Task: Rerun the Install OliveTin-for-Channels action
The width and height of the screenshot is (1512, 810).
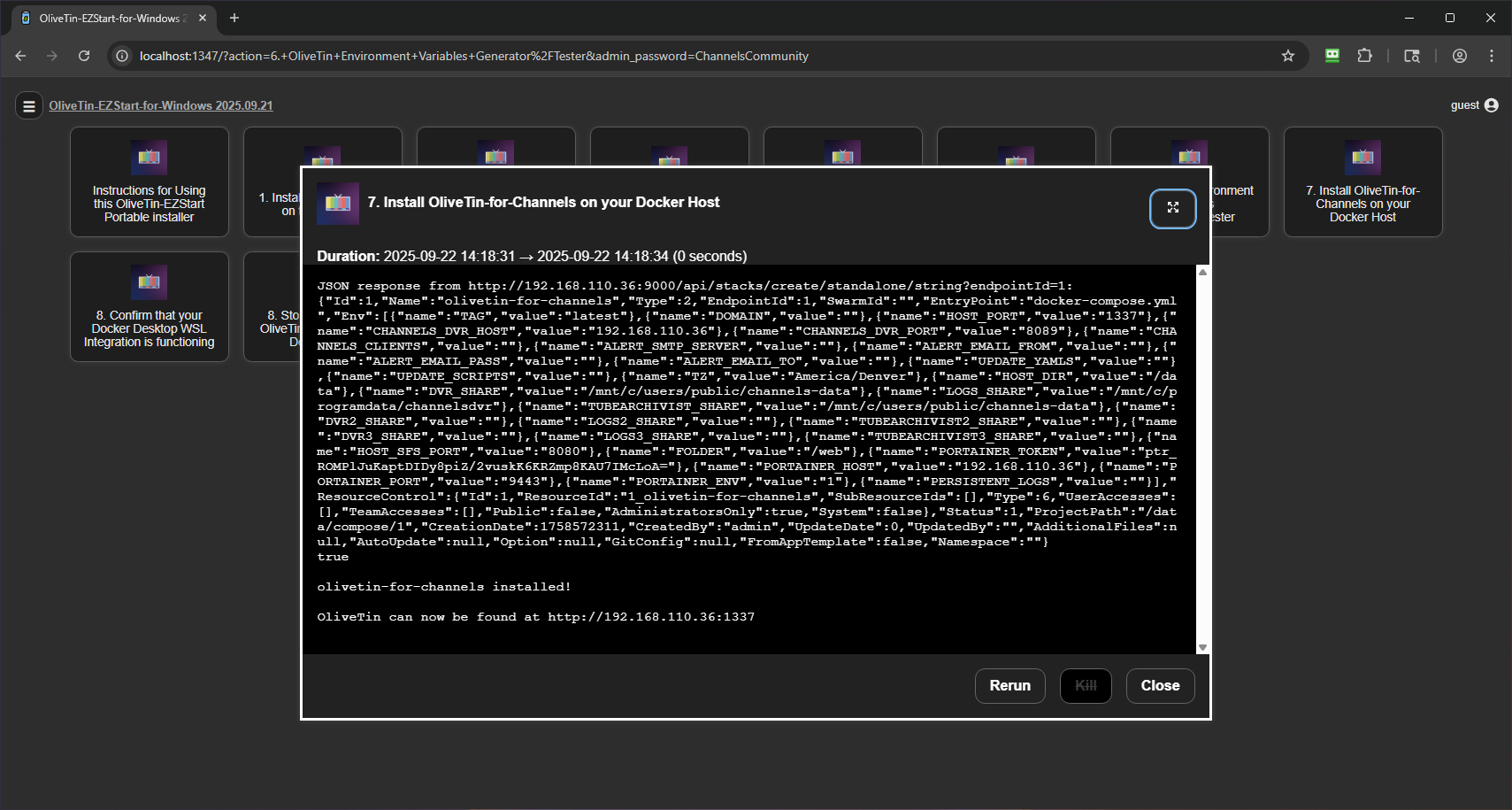Action: [1009, 685]
